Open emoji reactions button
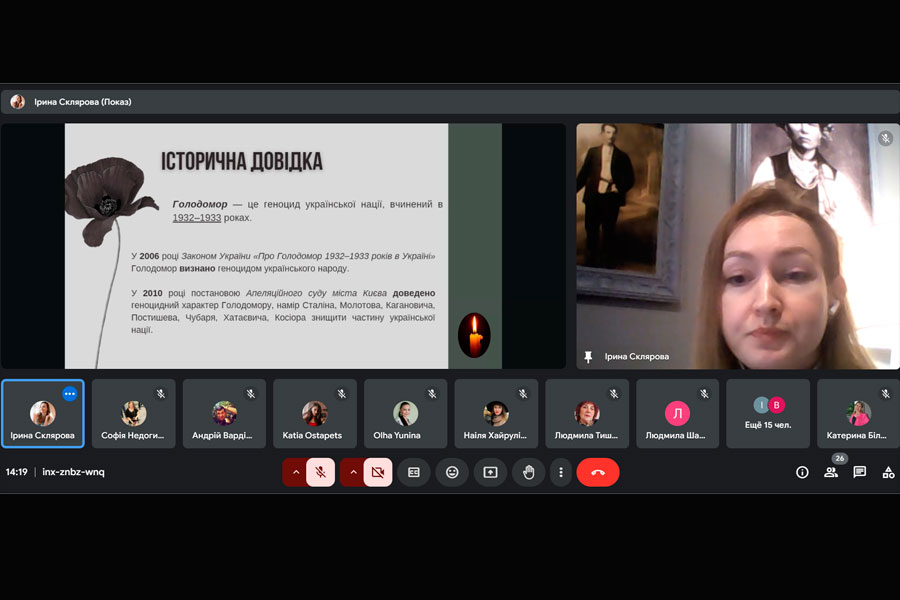900x600 pixels. point(452,472)
